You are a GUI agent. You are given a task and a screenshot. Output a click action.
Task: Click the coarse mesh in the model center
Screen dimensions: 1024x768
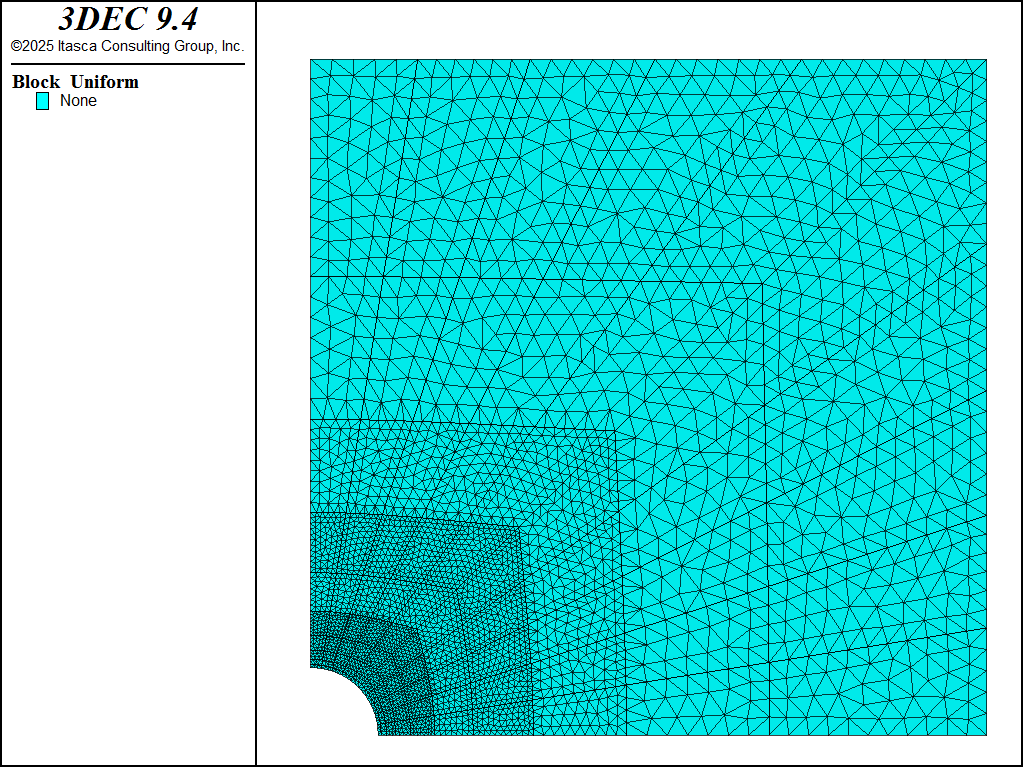[650, 400]
